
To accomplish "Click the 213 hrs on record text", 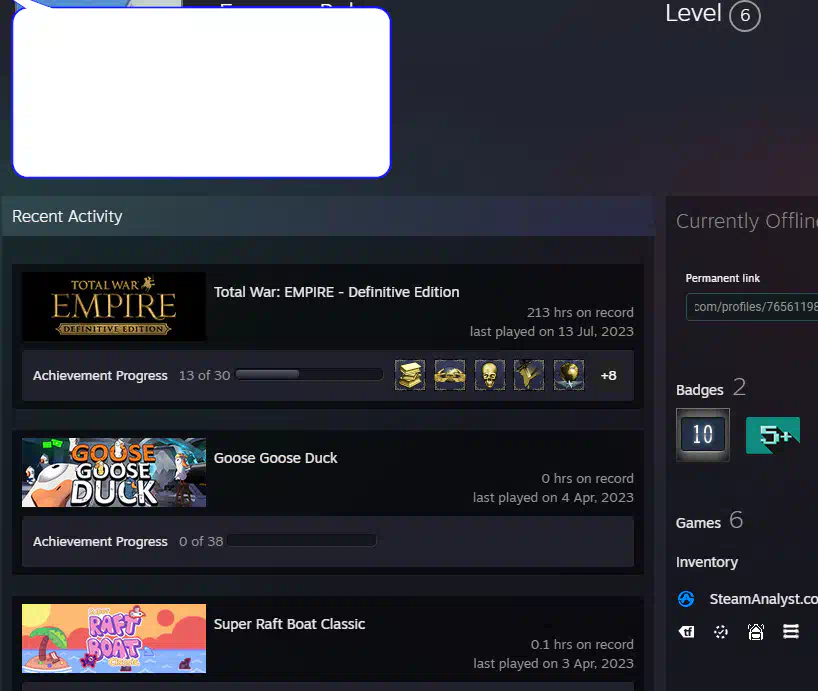I will point(580,312).
